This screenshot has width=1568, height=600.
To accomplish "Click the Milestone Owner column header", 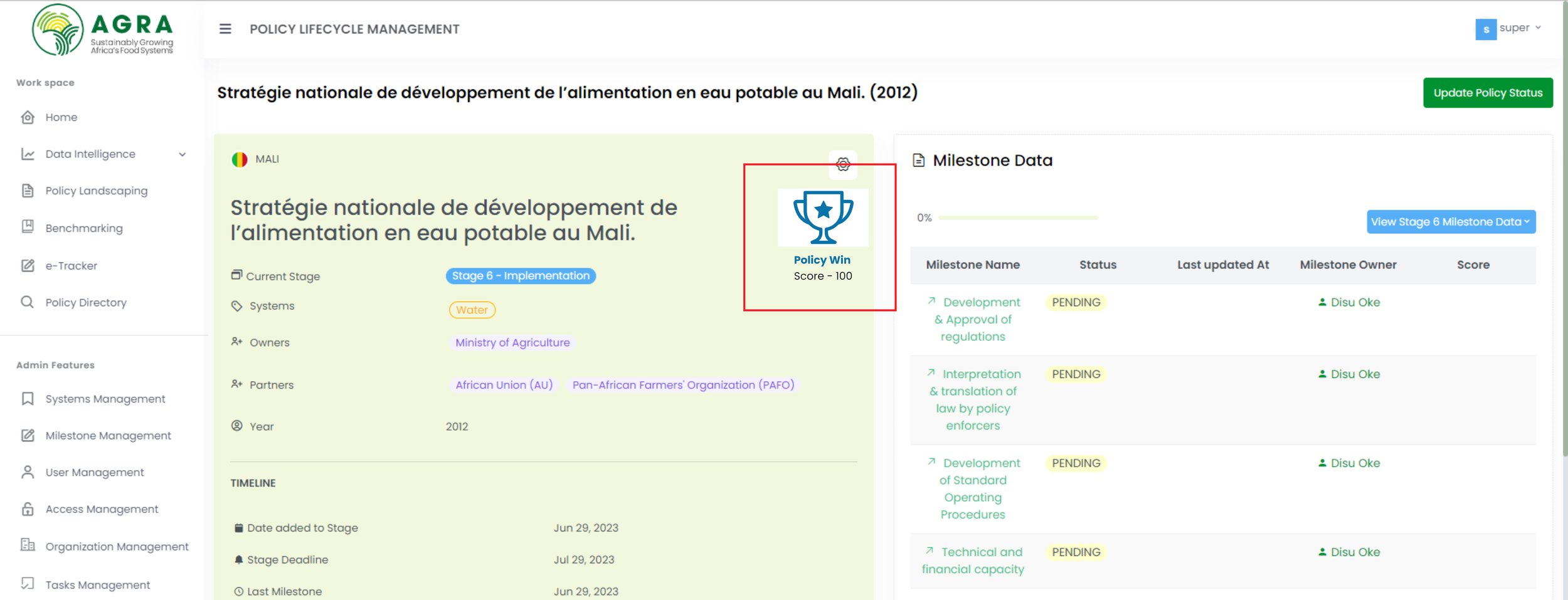I will pyautogui.click(x=1348, y=265).
